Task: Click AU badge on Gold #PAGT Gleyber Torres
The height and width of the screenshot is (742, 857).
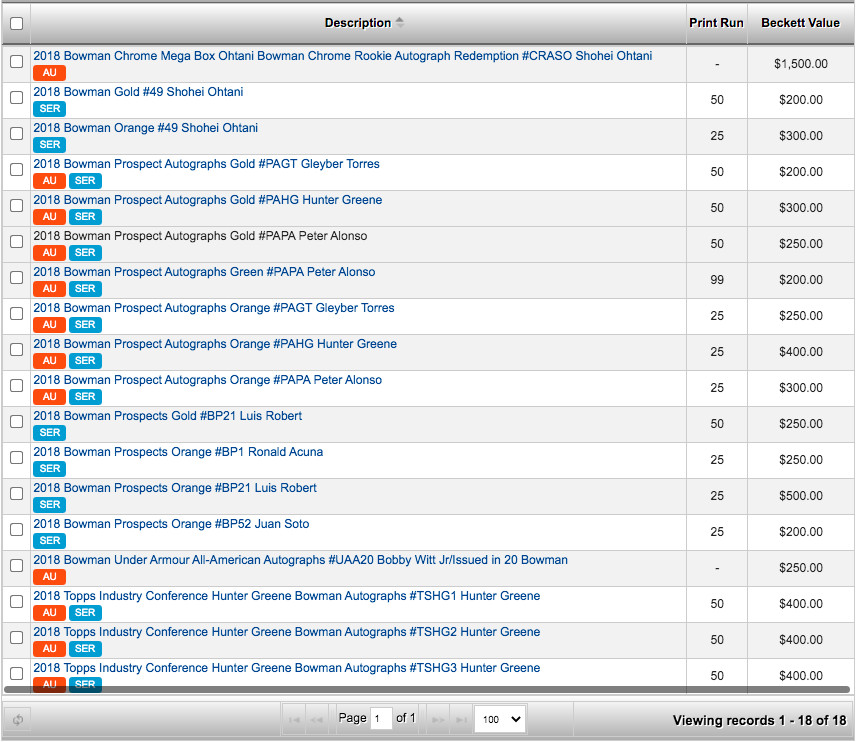Action: pos(49,181)
